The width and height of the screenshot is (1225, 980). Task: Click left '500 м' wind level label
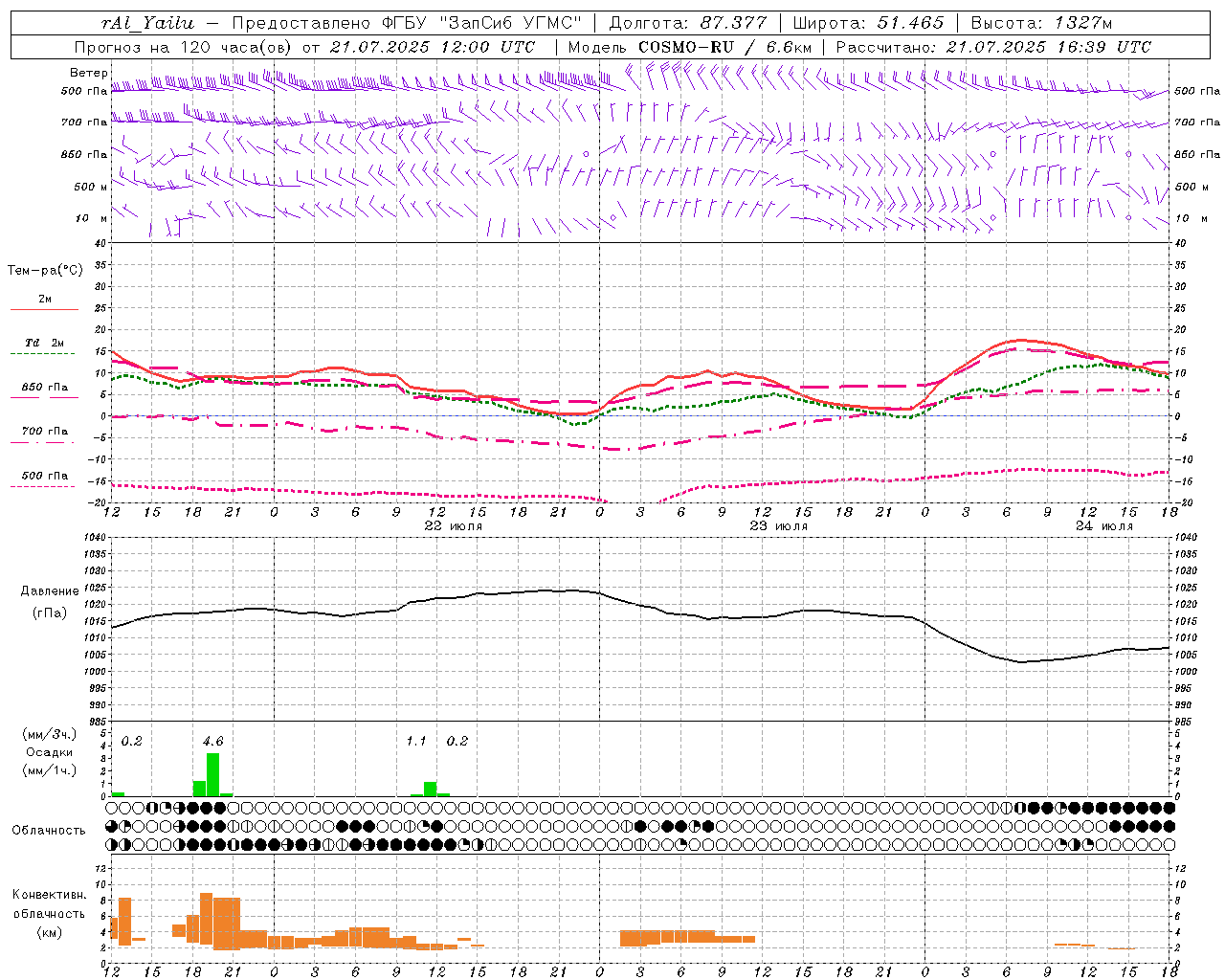[91, 187]
